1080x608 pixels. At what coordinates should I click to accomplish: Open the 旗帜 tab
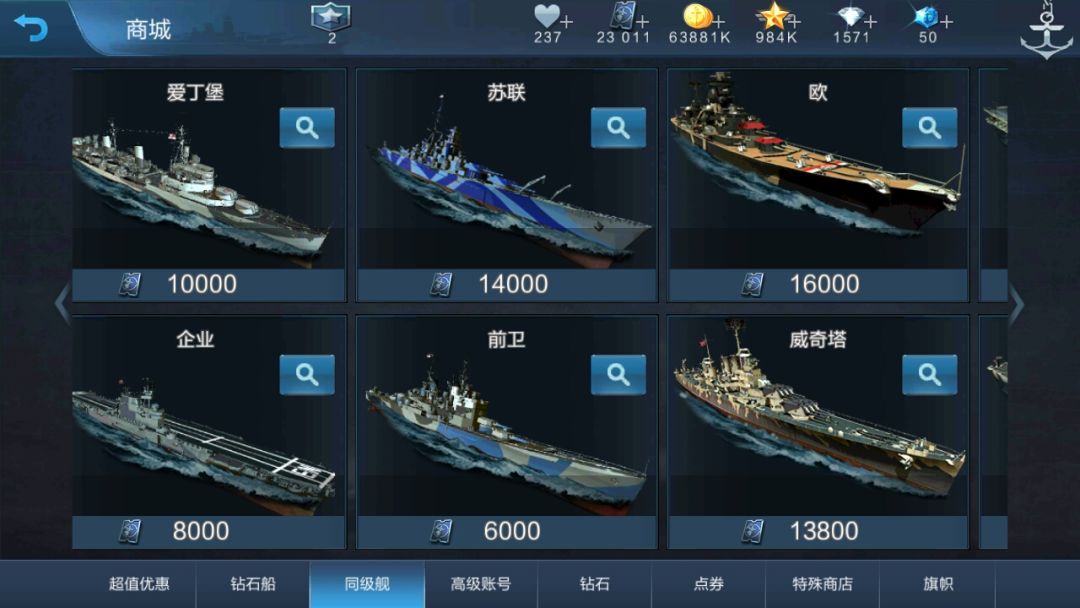click(937, 584)
